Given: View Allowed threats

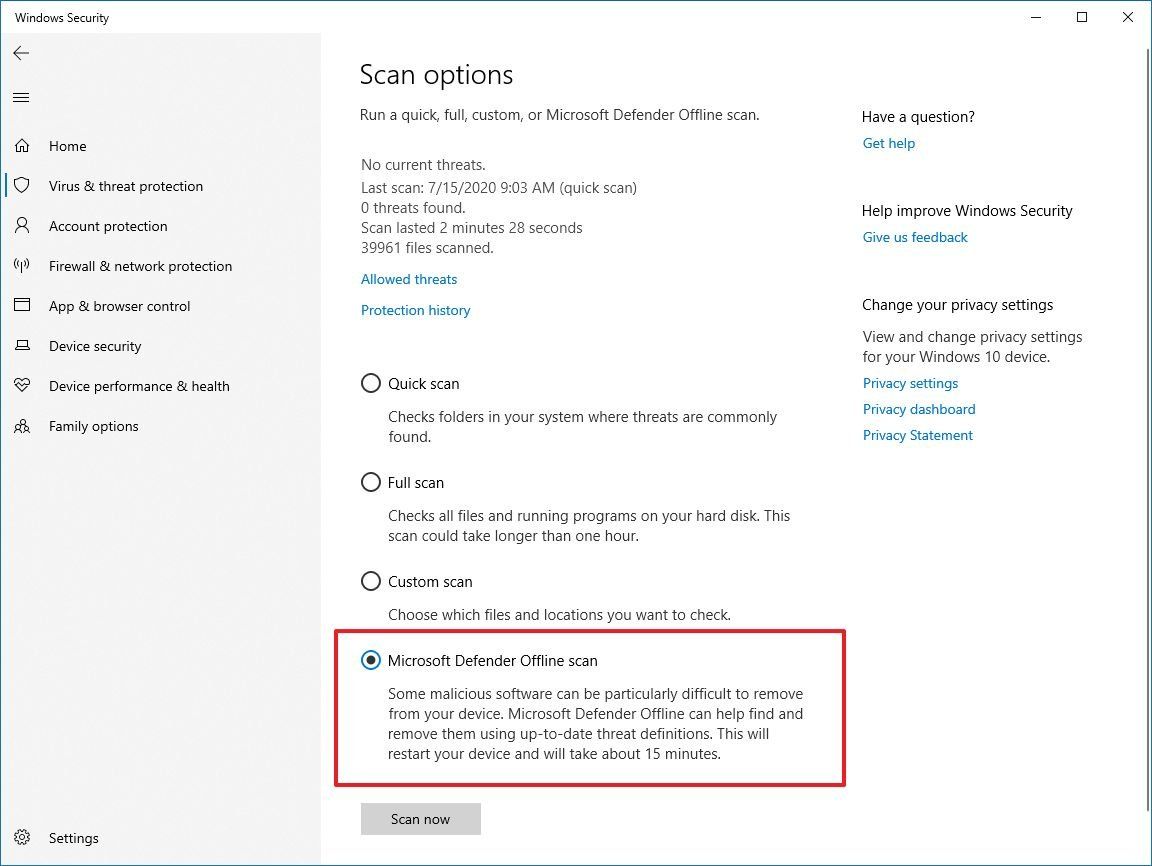Looking at the screenshot, I should point(408,279).
